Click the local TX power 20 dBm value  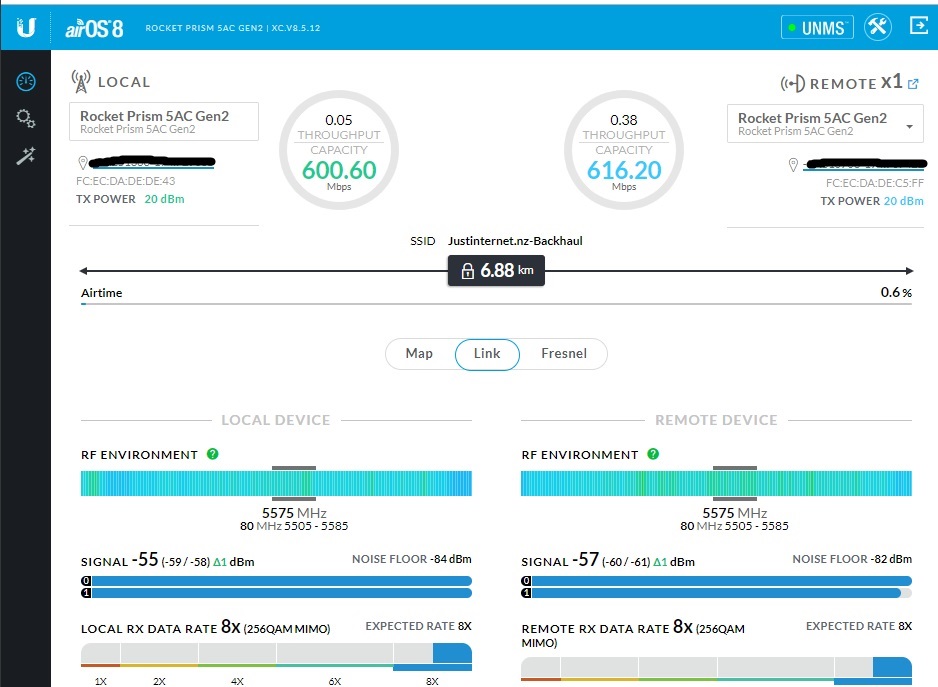(x=165, y=199)
